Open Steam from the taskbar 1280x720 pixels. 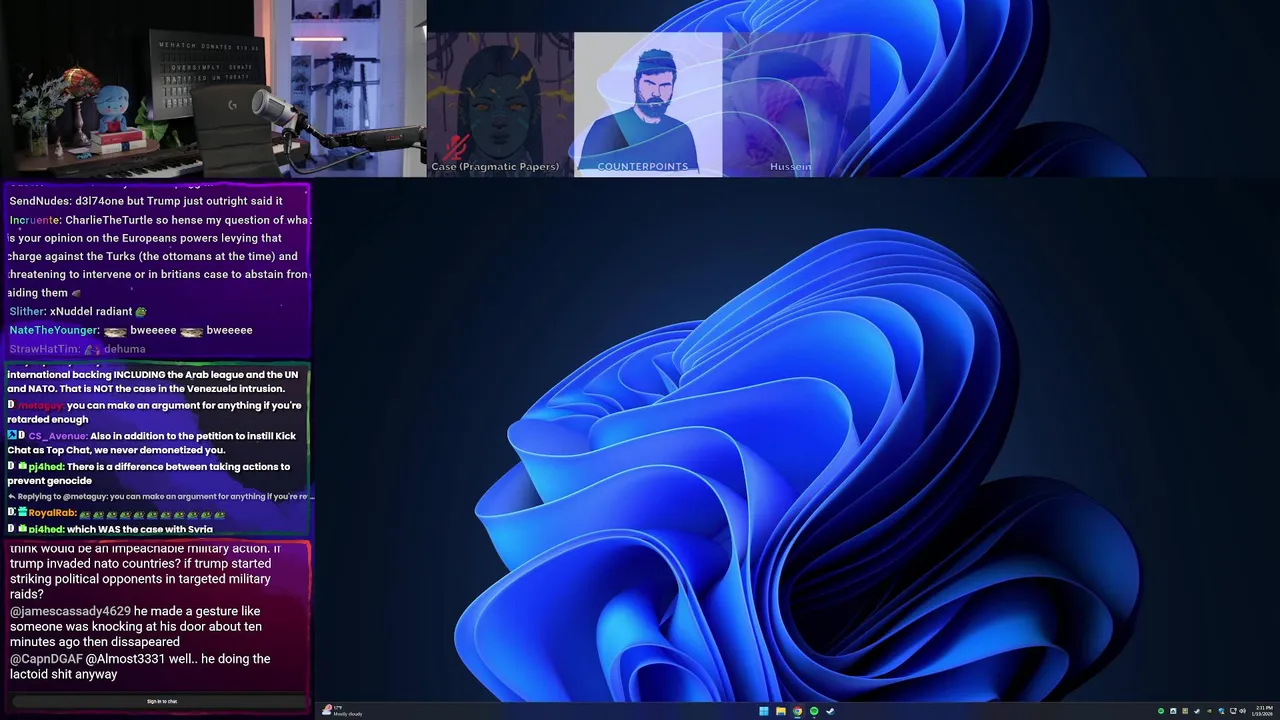pos(830,712)
